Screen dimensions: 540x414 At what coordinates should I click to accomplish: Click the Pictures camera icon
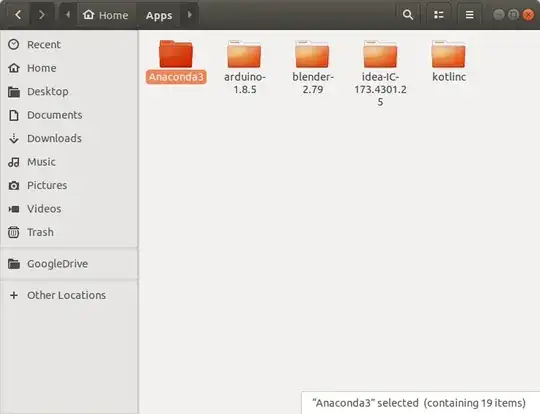coord(14,186)
